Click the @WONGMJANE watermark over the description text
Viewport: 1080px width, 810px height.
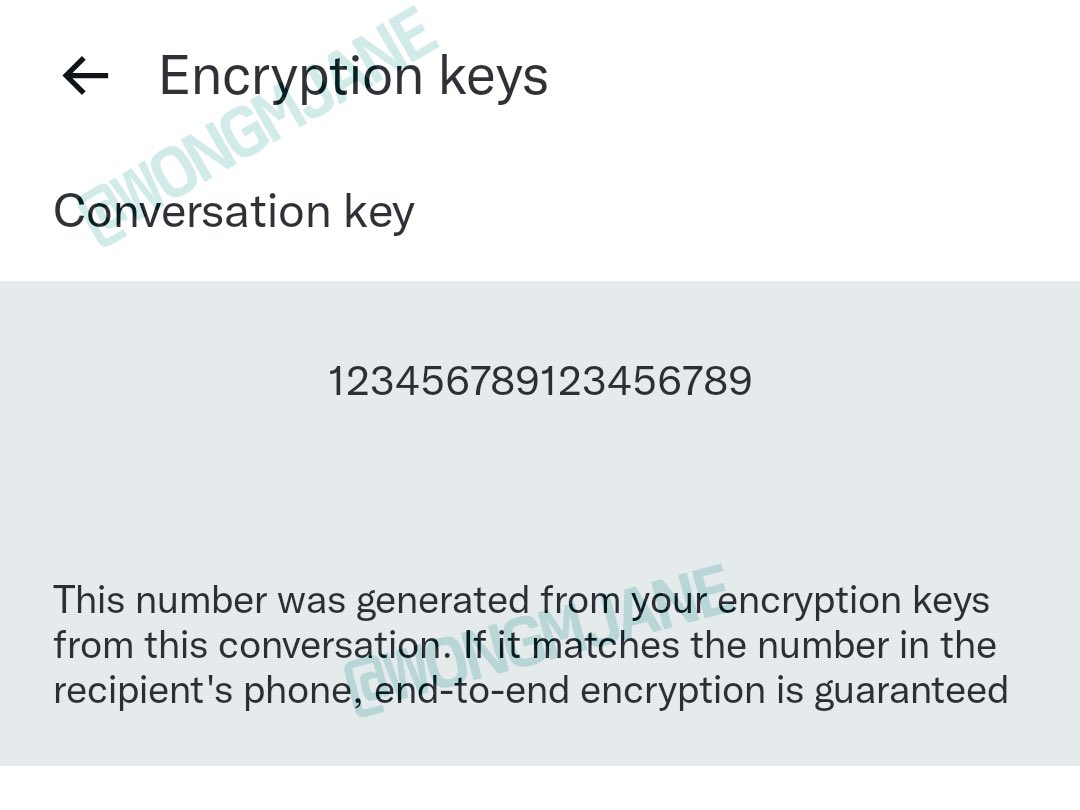pos(537,641)
